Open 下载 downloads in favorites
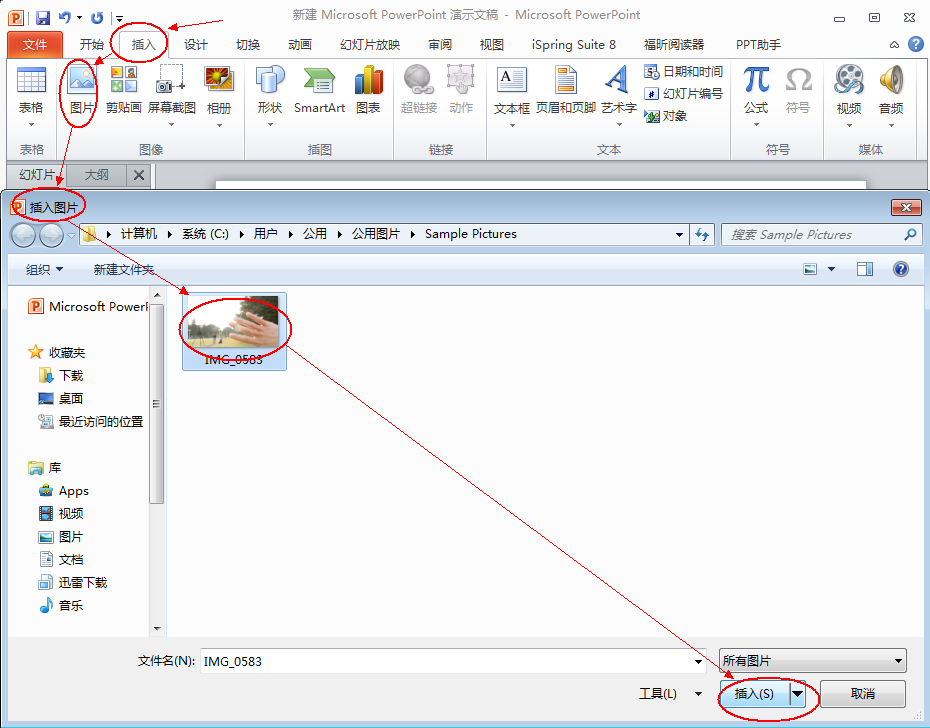930x728 pixels. click(62, 376)
